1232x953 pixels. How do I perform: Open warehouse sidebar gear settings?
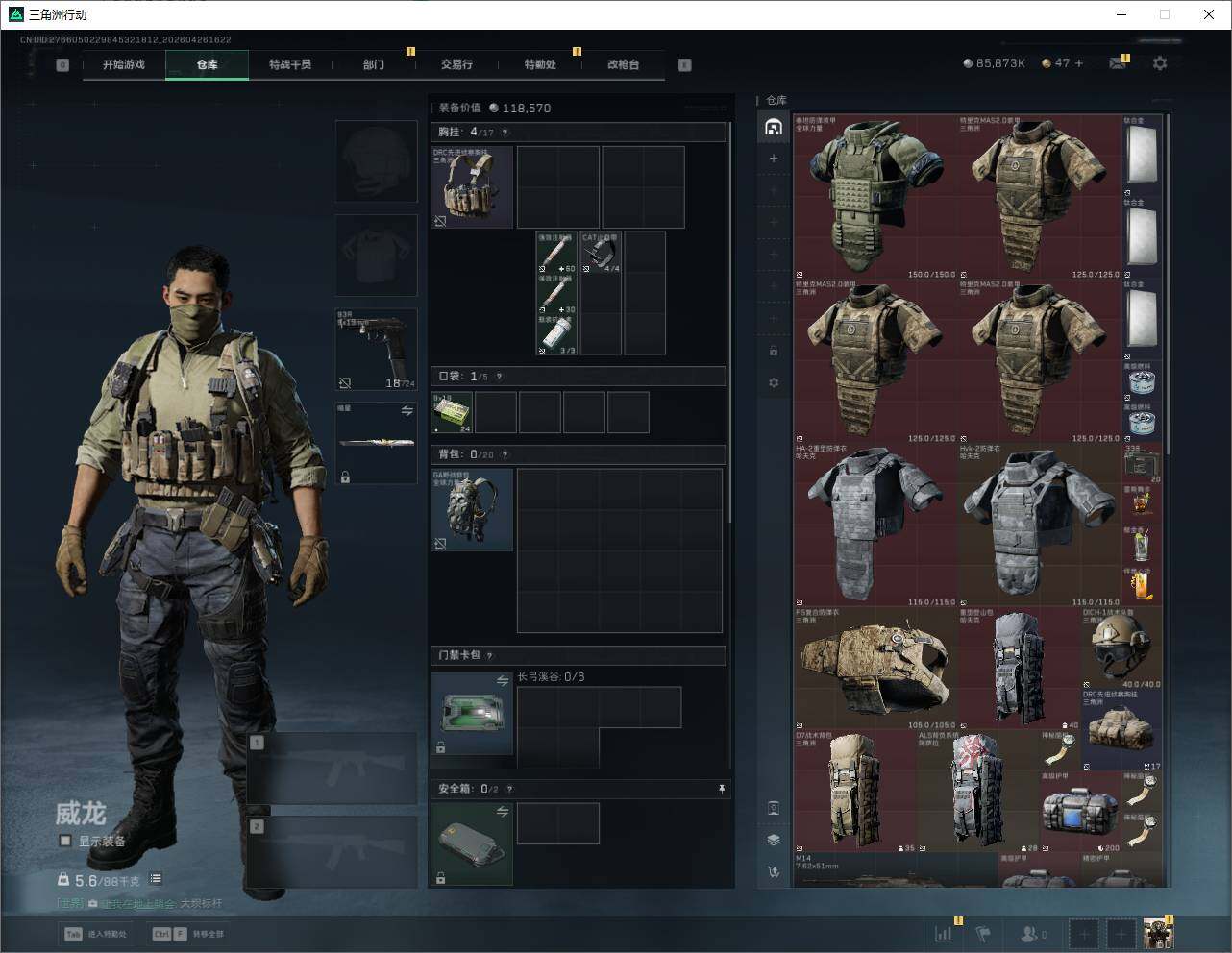click(774, 382)
